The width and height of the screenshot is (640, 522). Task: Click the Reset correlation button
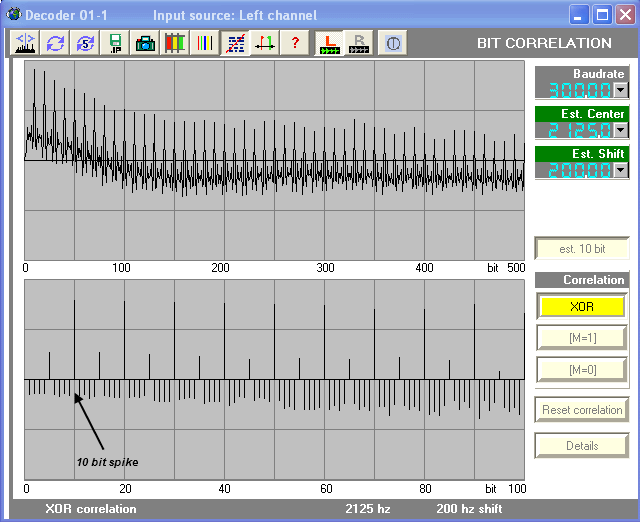coord(582,410)
